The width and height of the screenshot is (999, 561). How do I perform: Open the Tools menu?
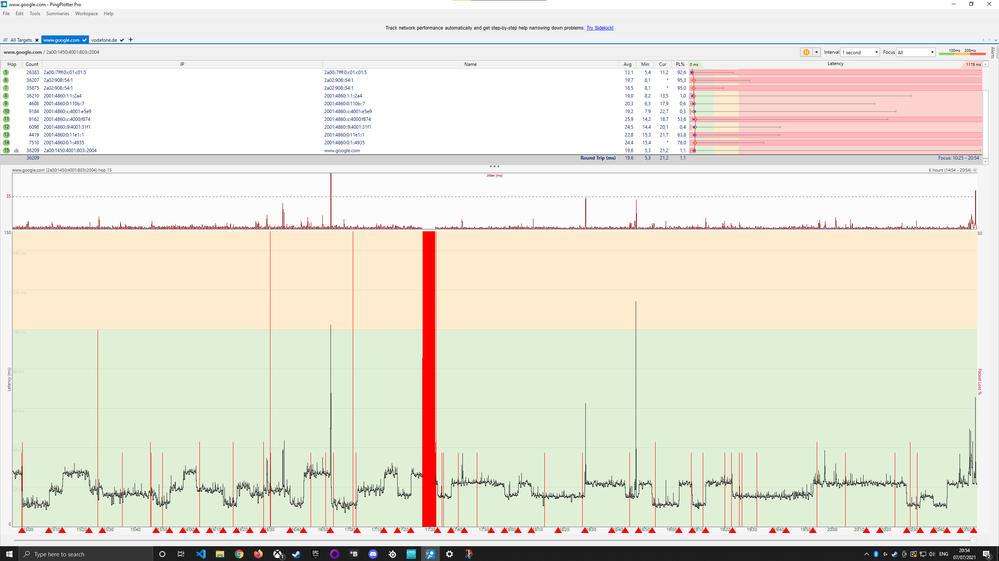click(34, 13)
